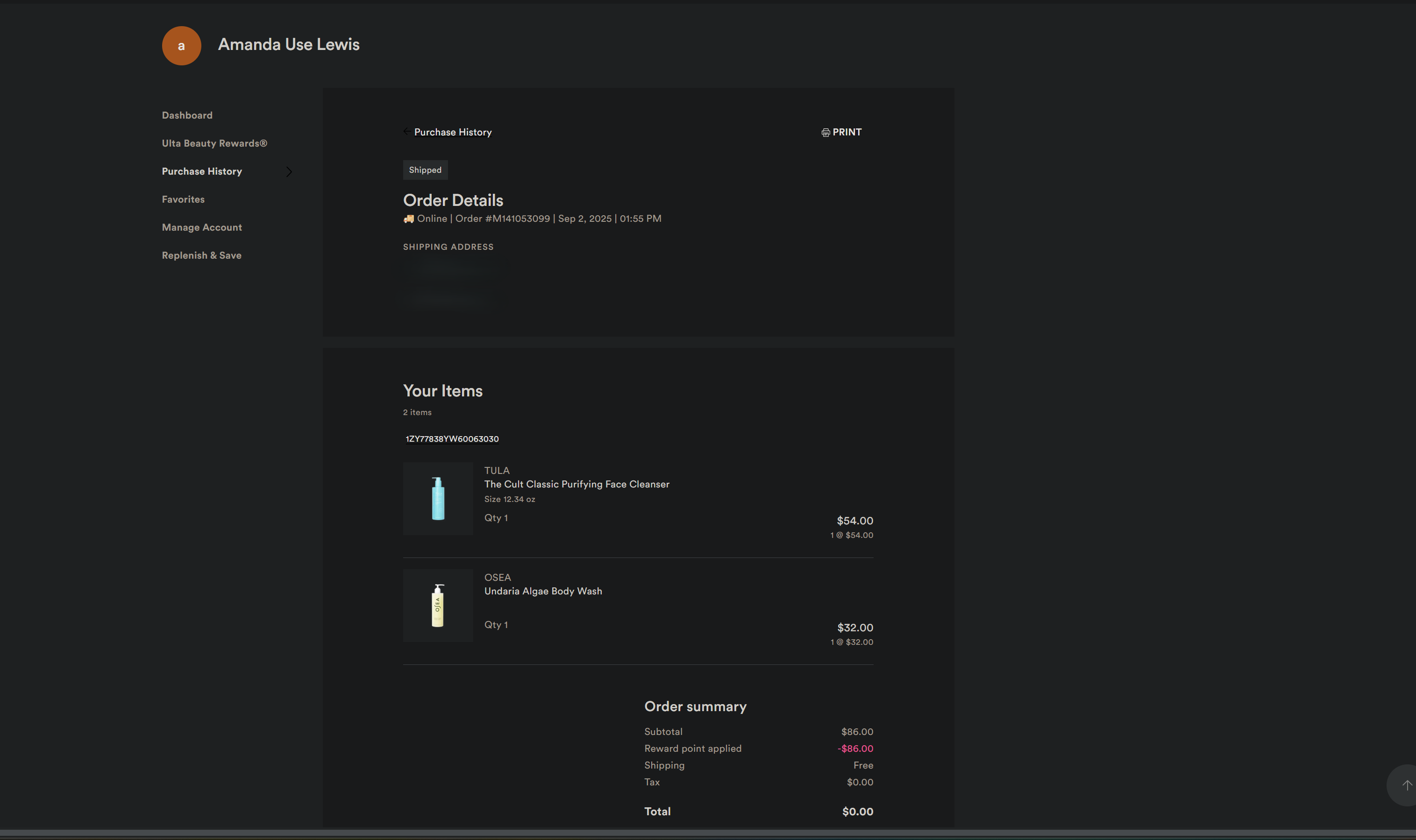This screenshot has height=840, width=1416.
Task: Click the delivery truck icon in order details
Action: [408, 219]
